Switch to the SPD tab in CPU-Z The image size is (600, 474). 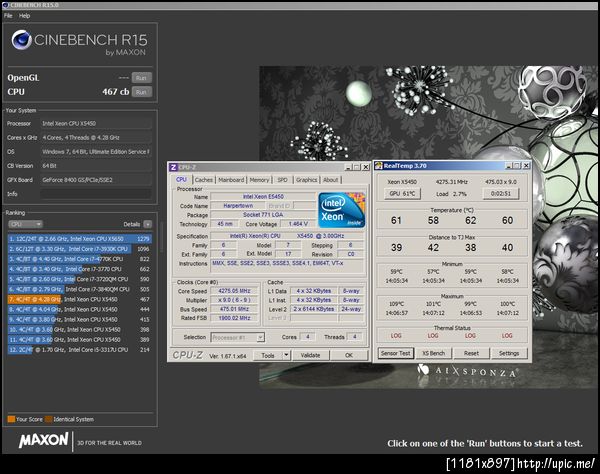point(282,180)
